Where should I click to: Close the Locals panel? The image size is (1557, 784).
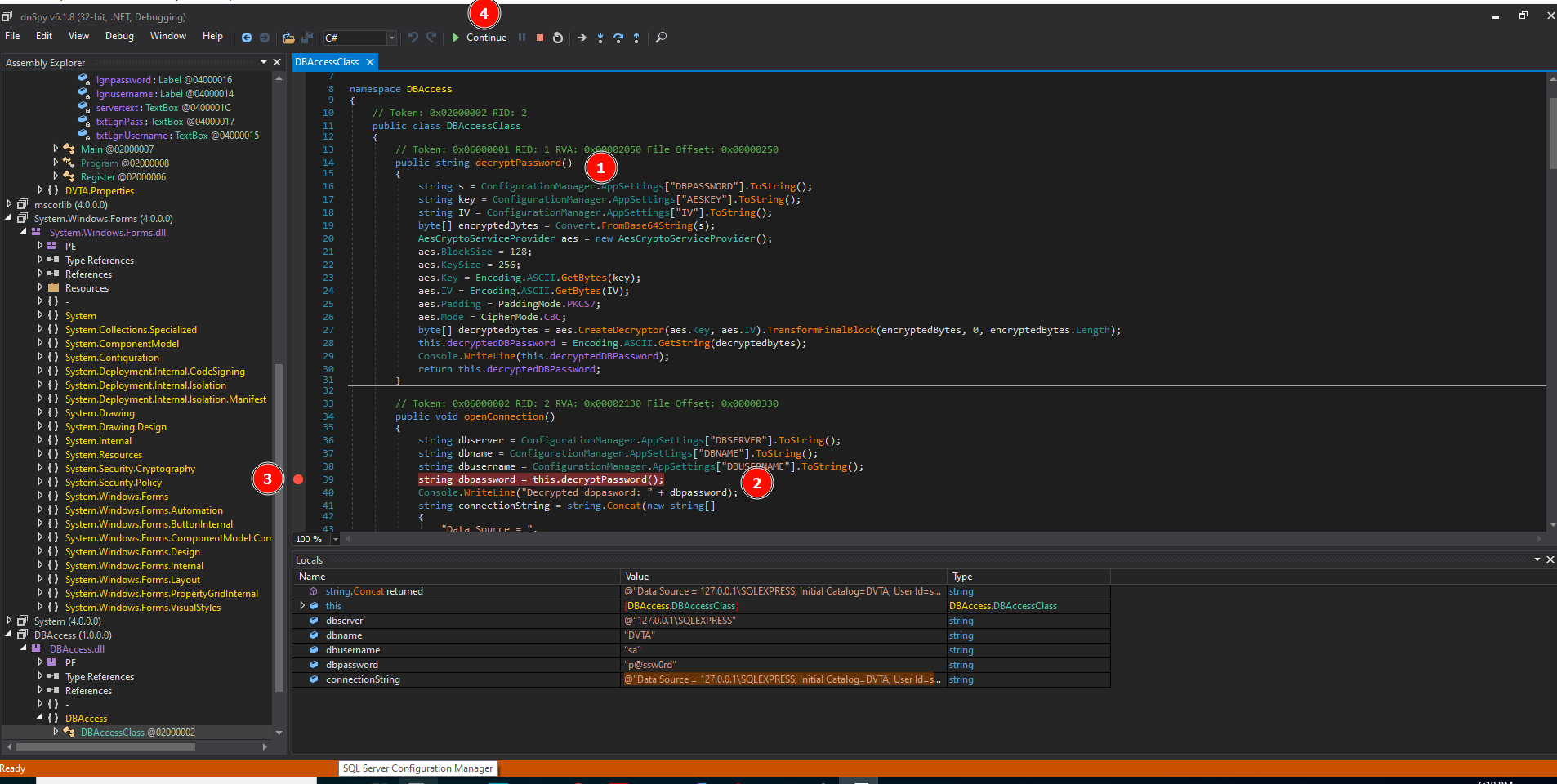click(x=1550, y=559)
